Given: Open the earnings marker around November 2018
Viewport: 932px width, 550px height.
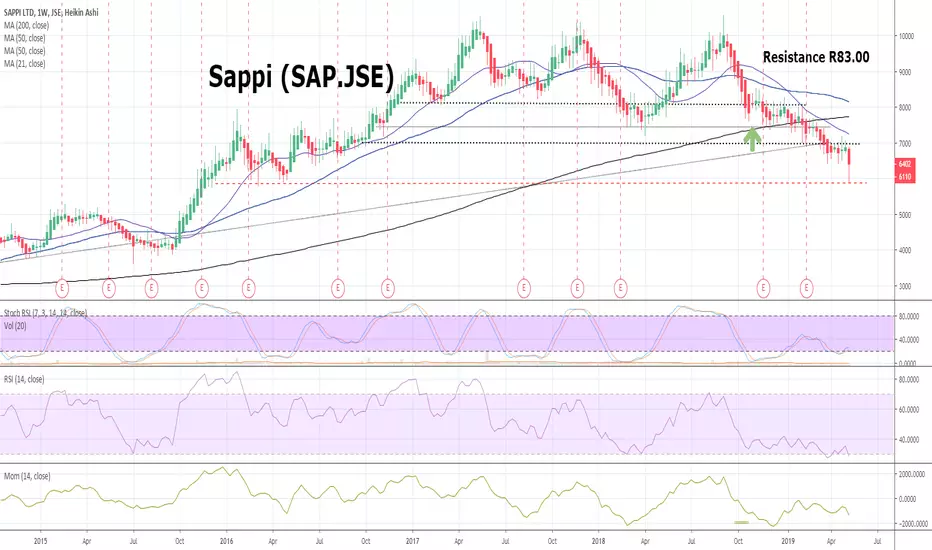Looking at the screenshot, I should [x=763, y=289].
